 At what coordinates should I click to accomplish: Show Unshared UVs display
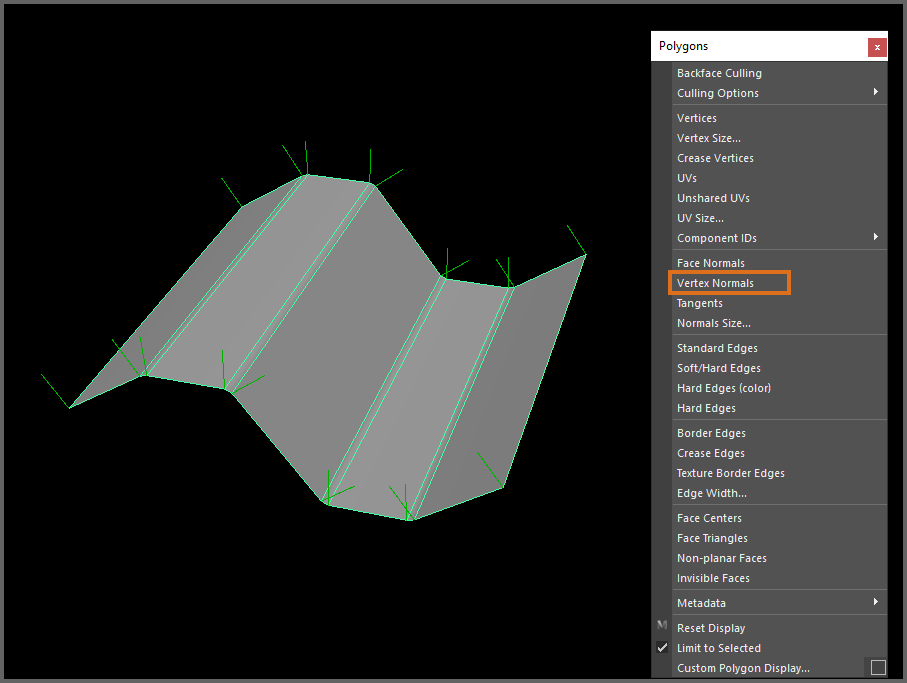tap(713, 198)
